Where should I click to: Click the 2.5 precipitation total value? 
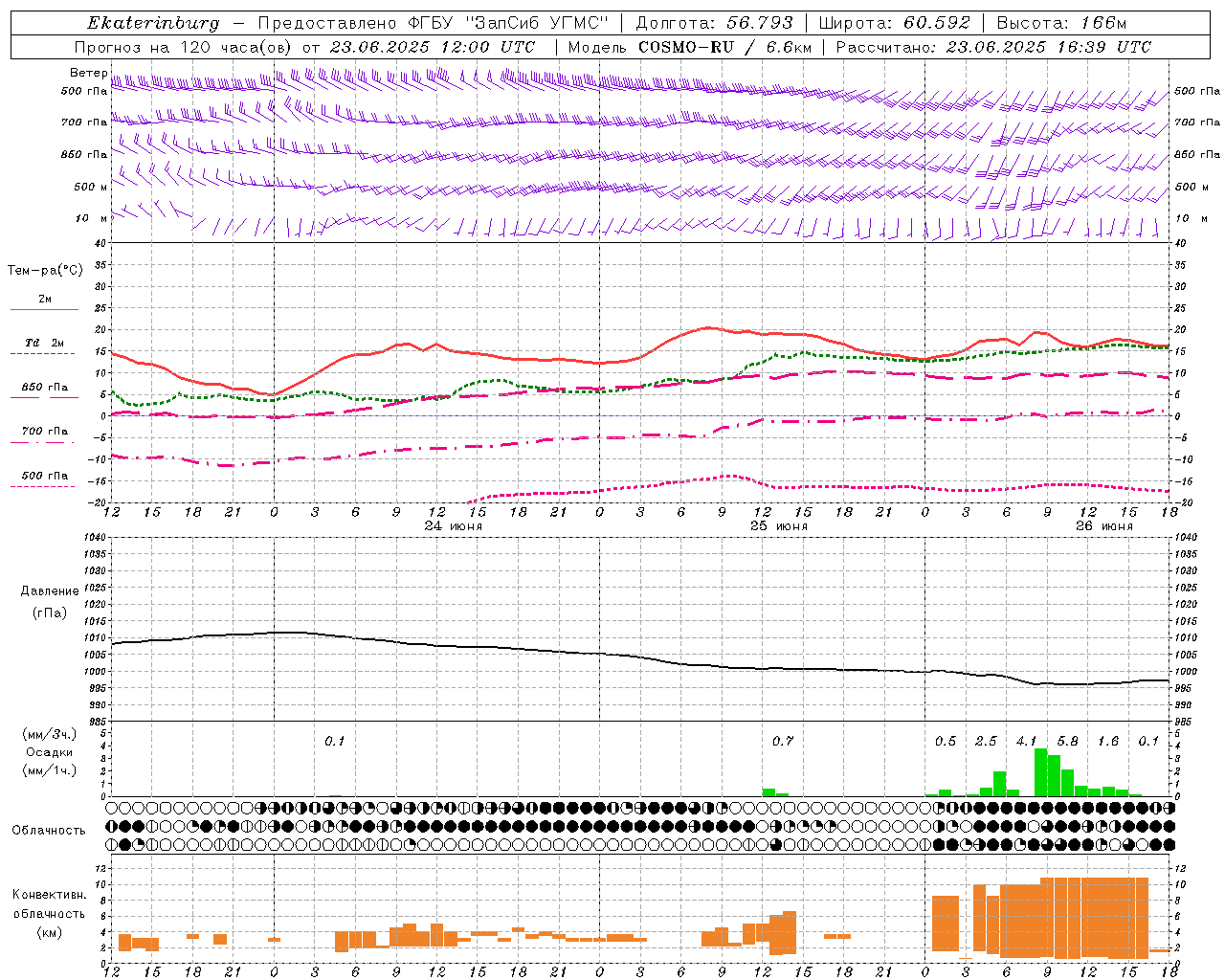coord(986,742)
